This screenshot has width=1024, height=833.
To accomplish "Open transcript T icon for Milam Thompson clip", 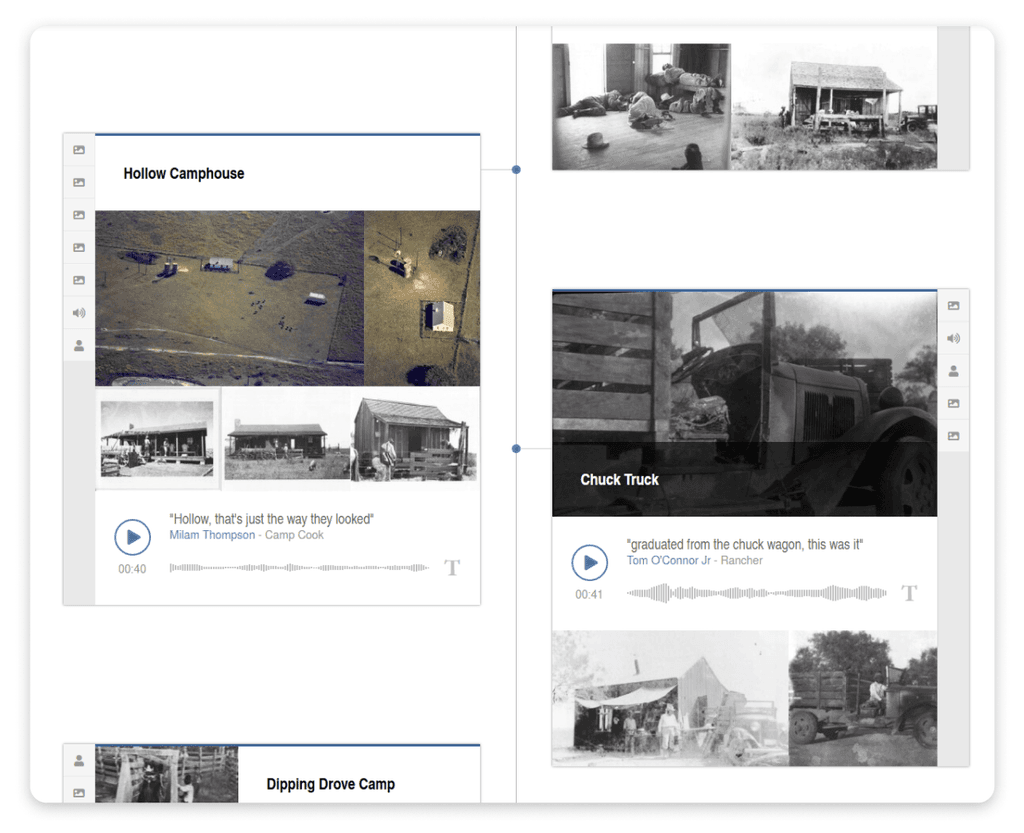I will click(452, 567).
